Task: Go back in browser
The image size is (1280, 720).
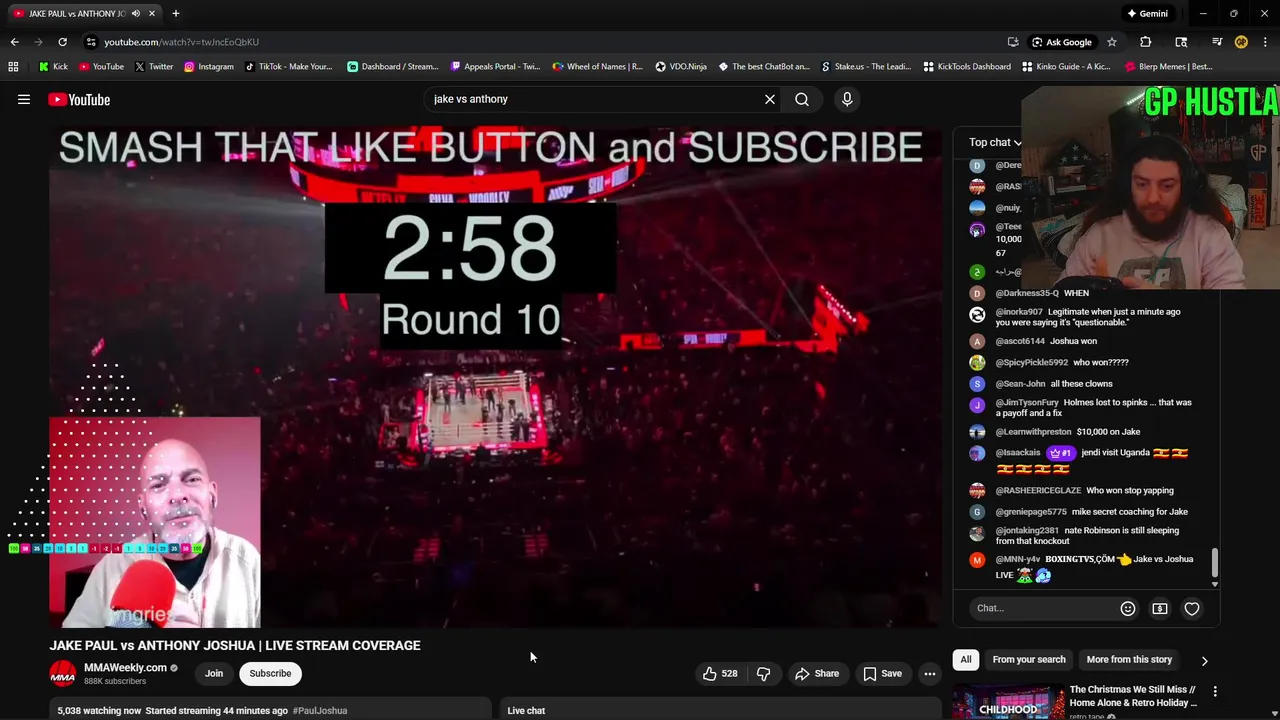Action: [x=14, y=42]
